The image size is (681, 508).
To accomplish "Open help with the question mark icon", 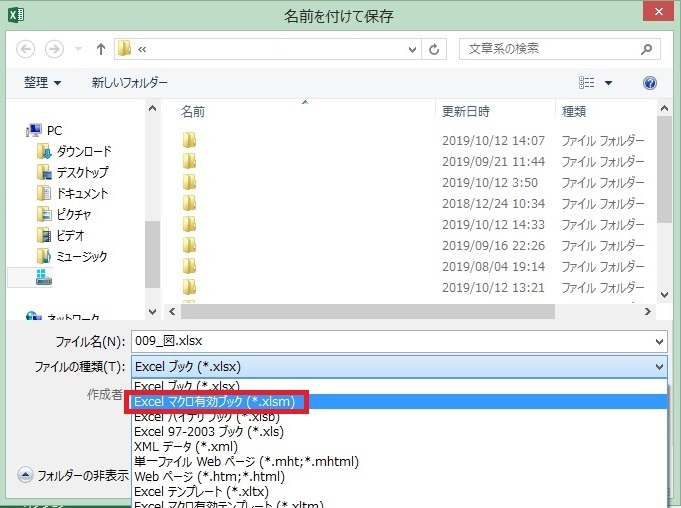I will [x=650, y=83].
